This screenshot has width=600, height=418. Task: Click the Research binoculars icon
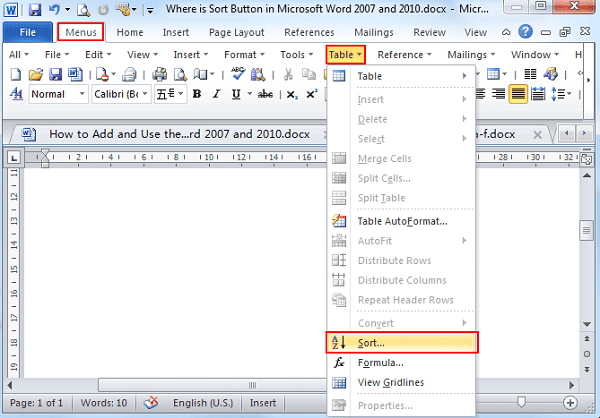258,74
